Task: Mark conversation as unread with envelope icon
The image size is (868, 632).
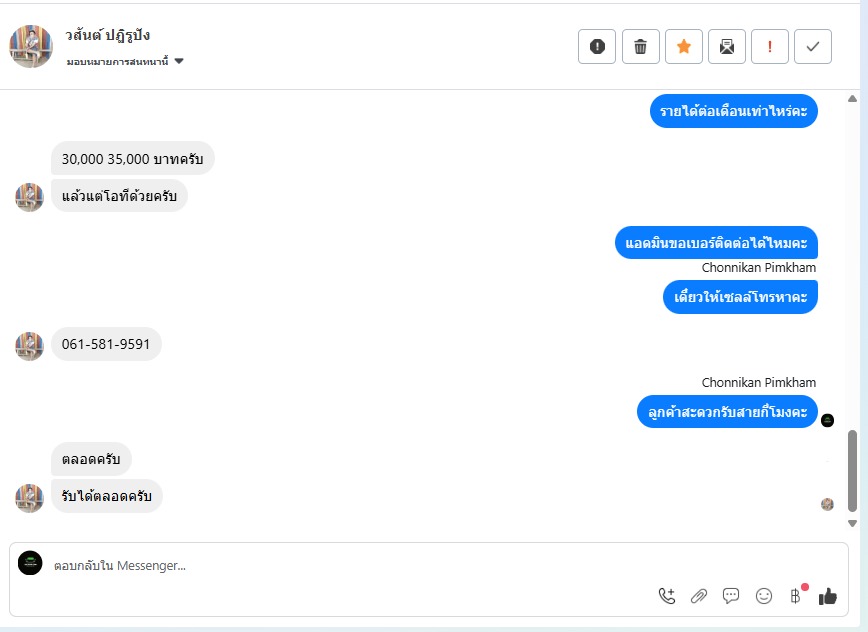Action: [x=727, y=46]
